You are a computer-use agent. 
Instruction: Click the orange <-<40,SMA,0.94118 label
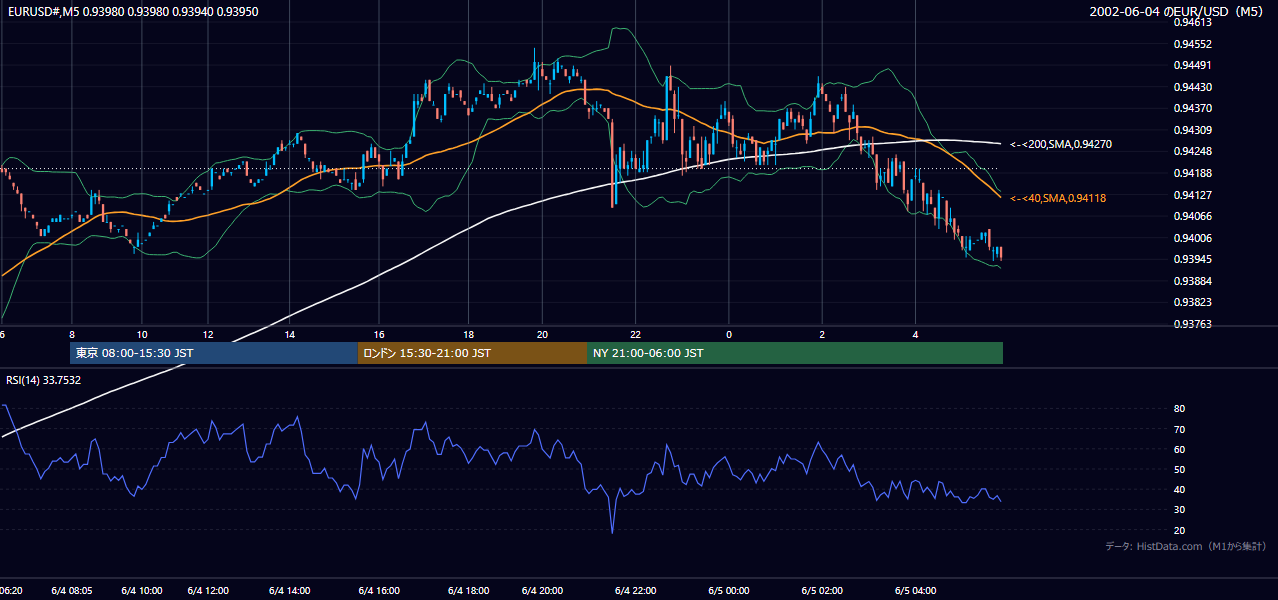click(x=1058, y=198)
